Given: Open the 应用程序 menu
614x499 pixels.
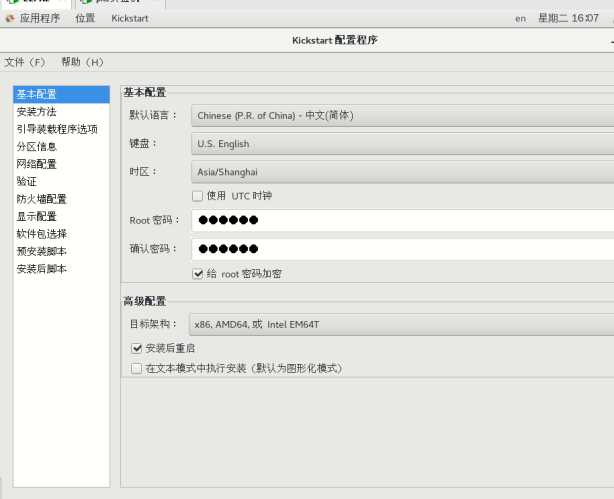Looking at the screenshot, I should coord(40,18).
